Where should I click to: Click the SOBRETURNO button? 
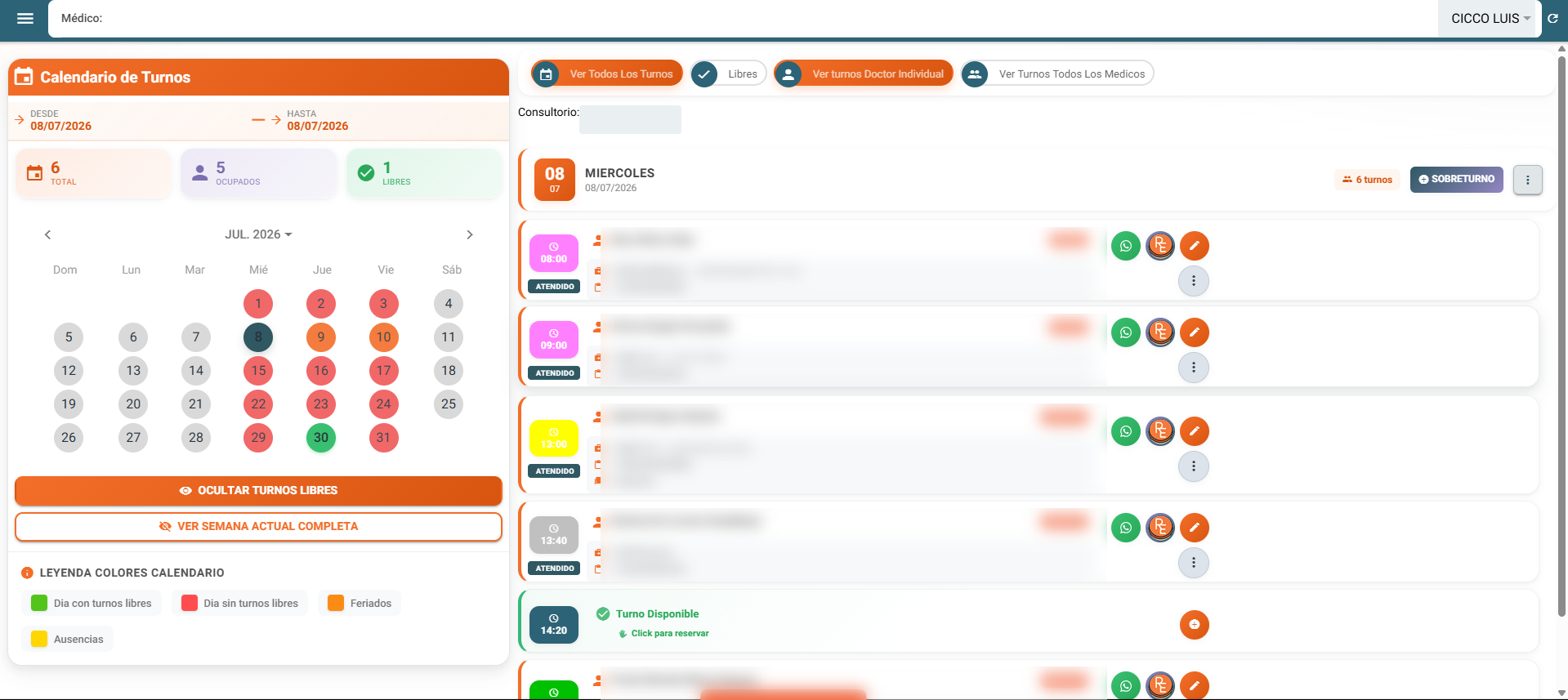click(1456, 180)
